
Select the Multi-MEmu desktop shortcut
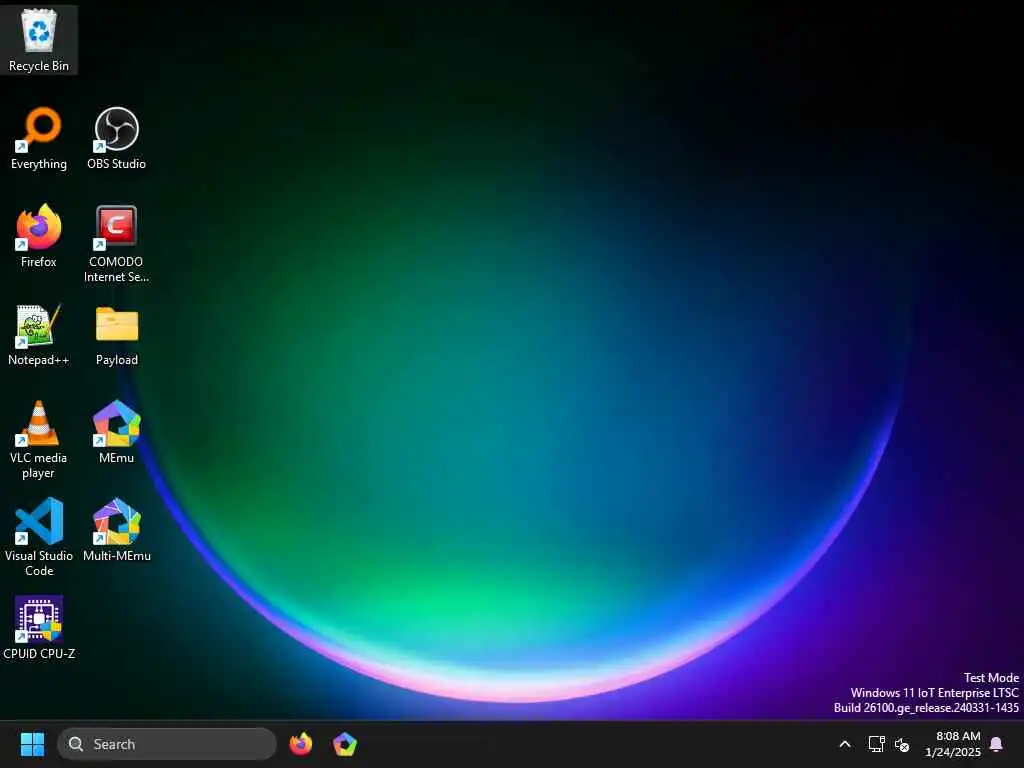click(x=116, y=530)
